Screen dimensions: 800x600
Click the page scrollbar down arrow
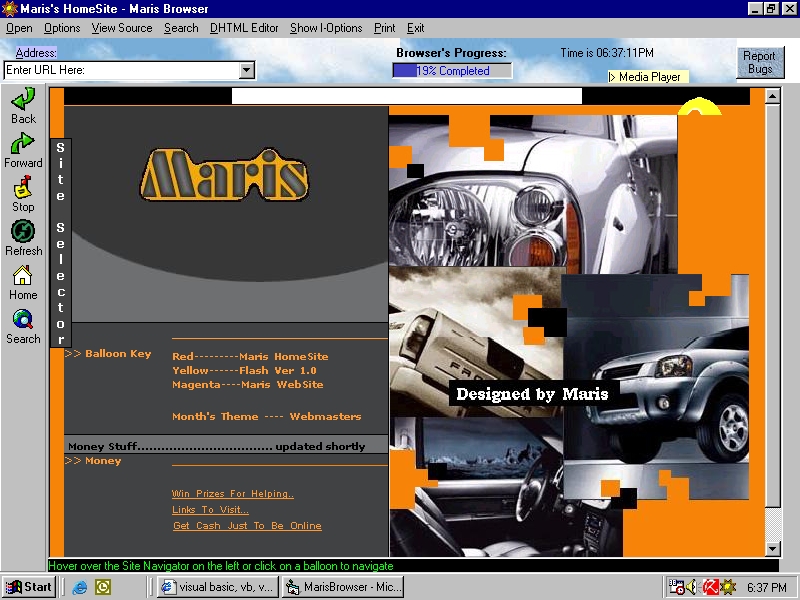(x=772, y=548)
